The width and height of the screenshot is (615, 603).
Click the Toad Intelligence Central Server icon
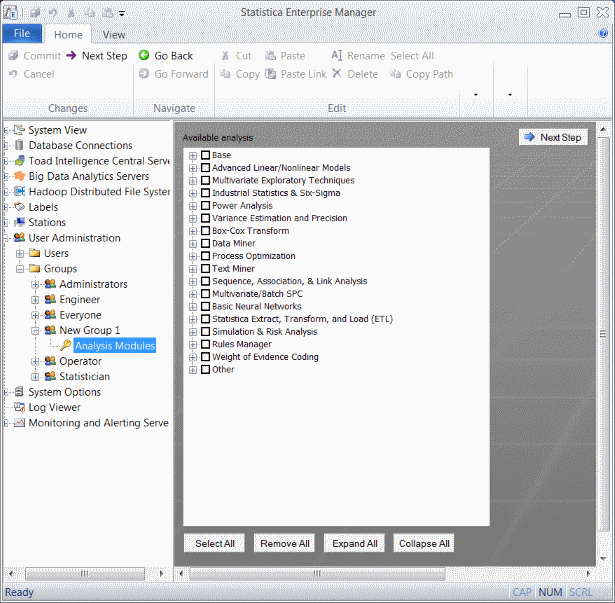(19, 160)
